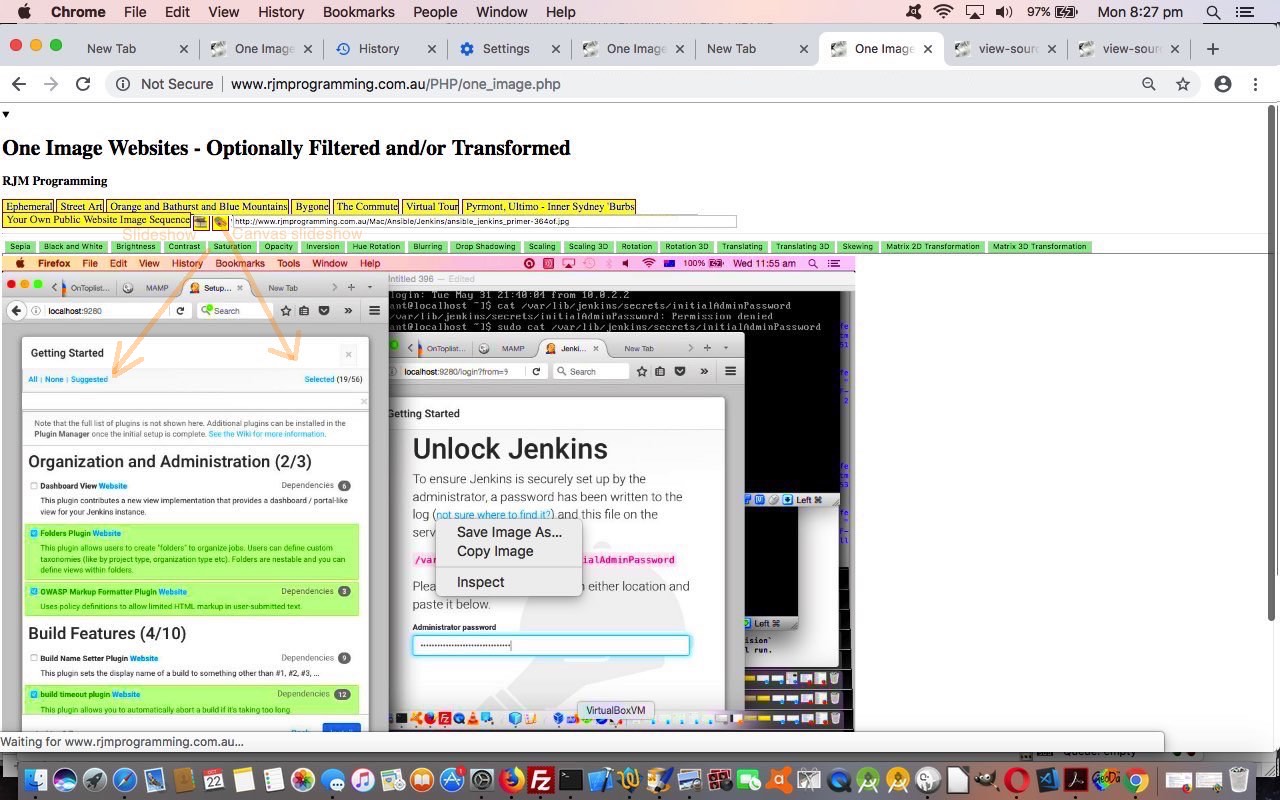
Task: Apply the Sepia filter
Action: (x=20, y=246)
